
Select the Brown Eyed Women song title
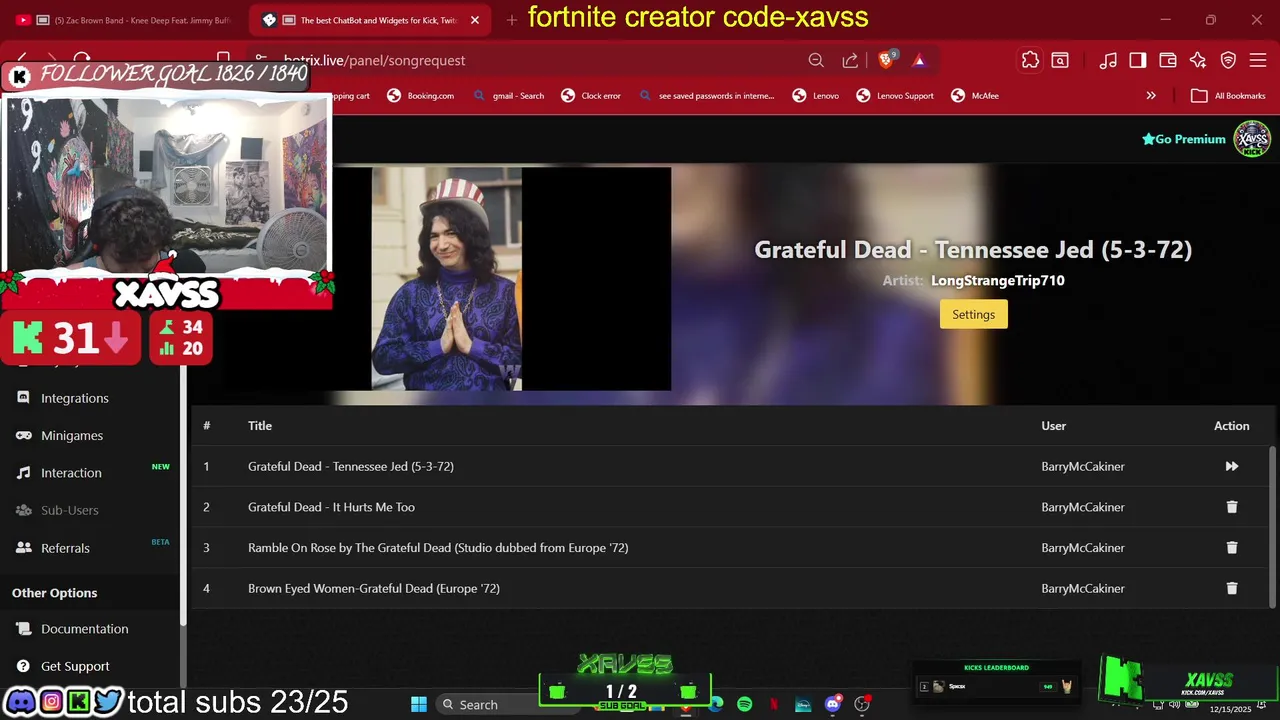pos(374,588)
